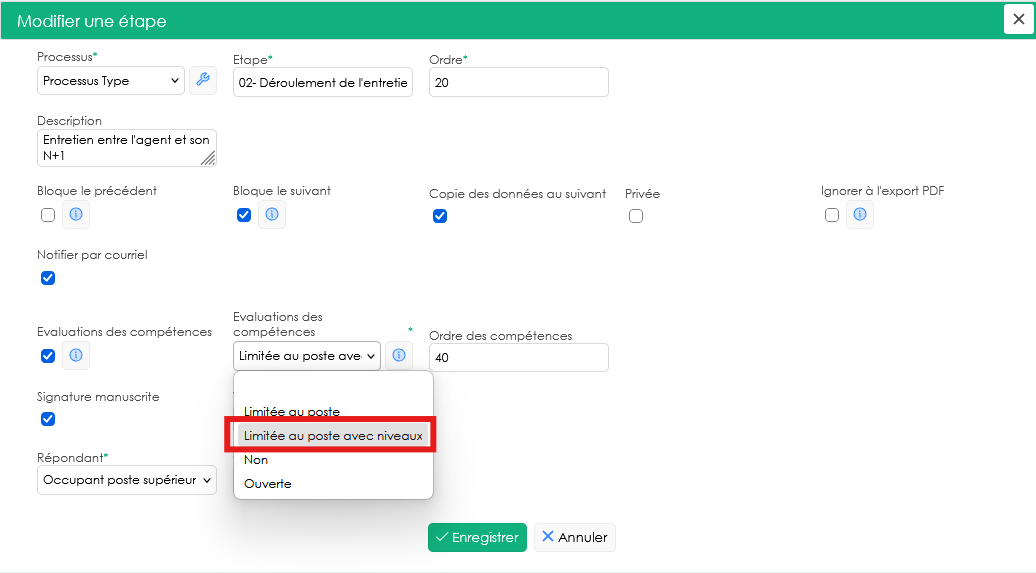Uncheck Signature manuscrite checkbox
Viewport: 1036px width, 573px height.
pyautogui.click(x=48, y=419)
